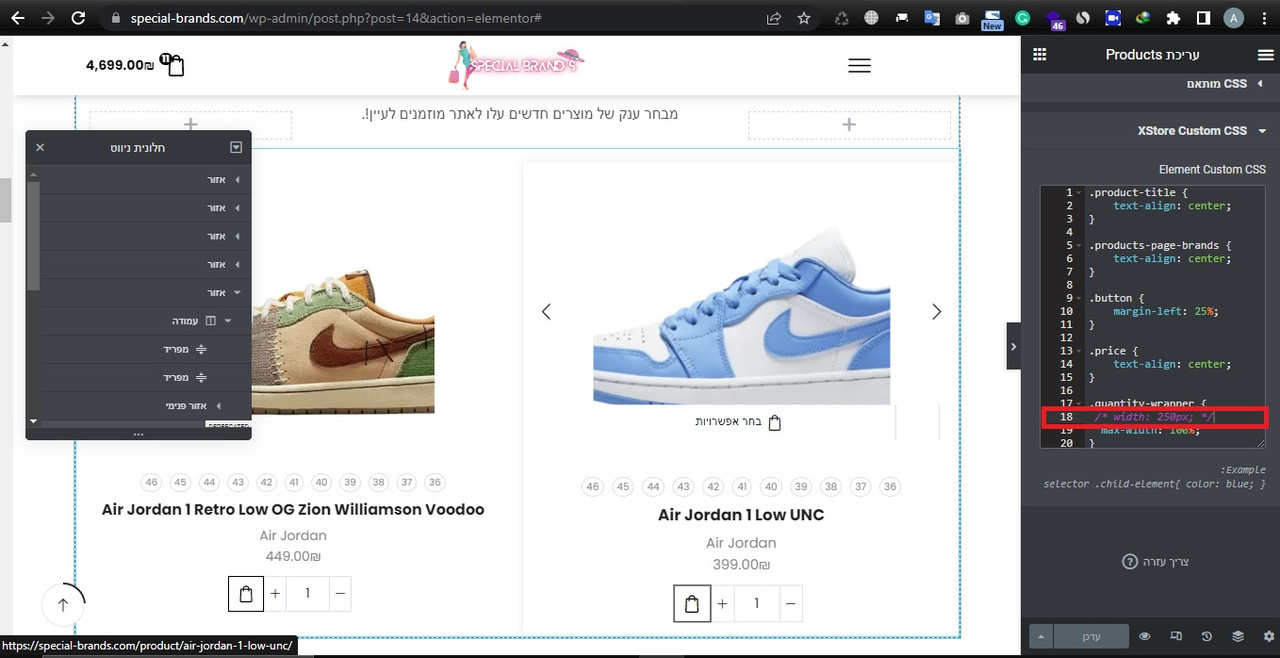The height and width of the screenshot is (658, 1280).
Task: Show next image in UNC carousel
Action: pyautogui.click(x=936, y=312)
